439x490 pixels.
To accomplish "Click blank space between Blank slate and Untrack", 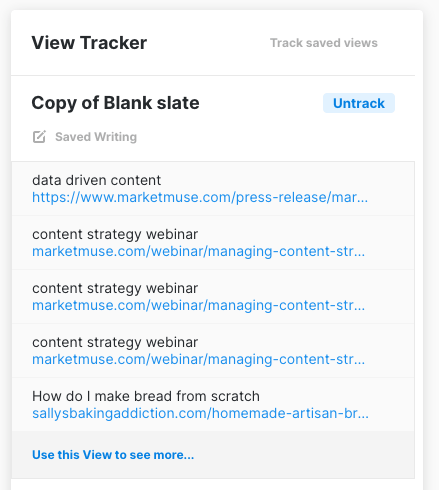I will pos(261,103).
